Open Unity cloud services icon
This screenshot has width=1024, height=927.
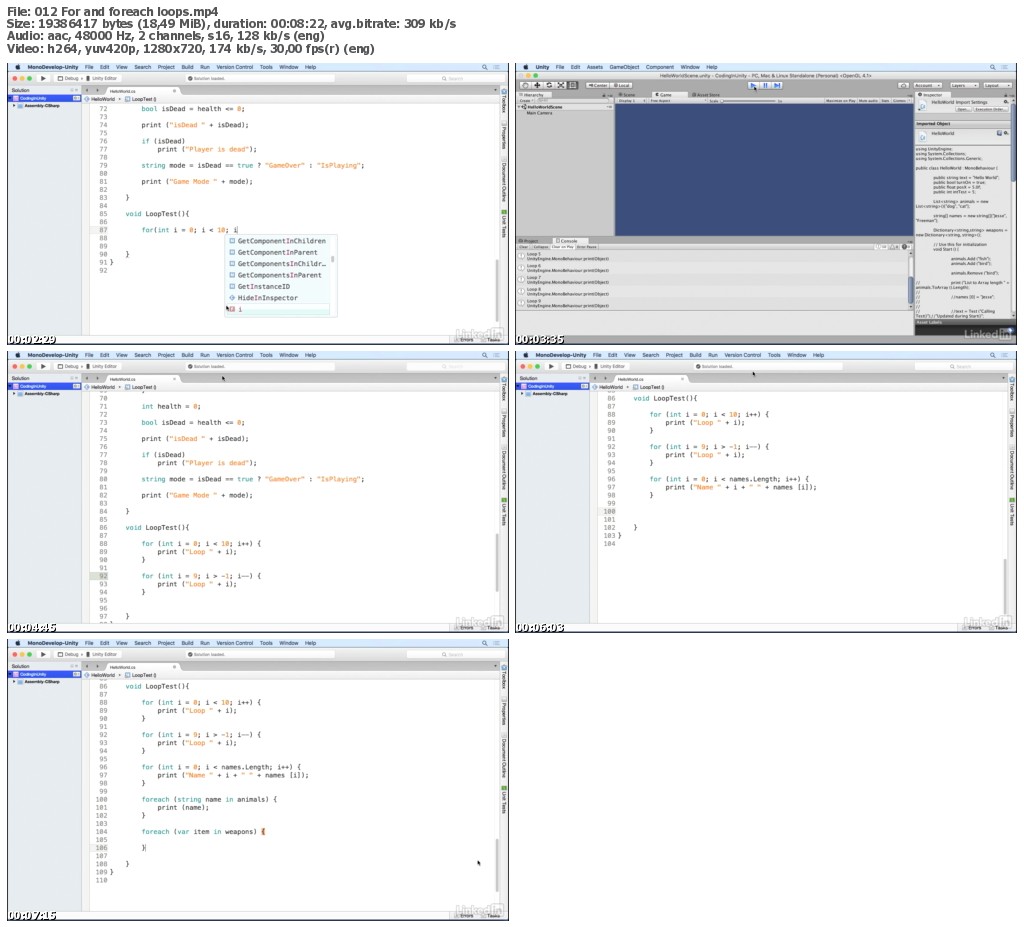(x=903, y=86)
